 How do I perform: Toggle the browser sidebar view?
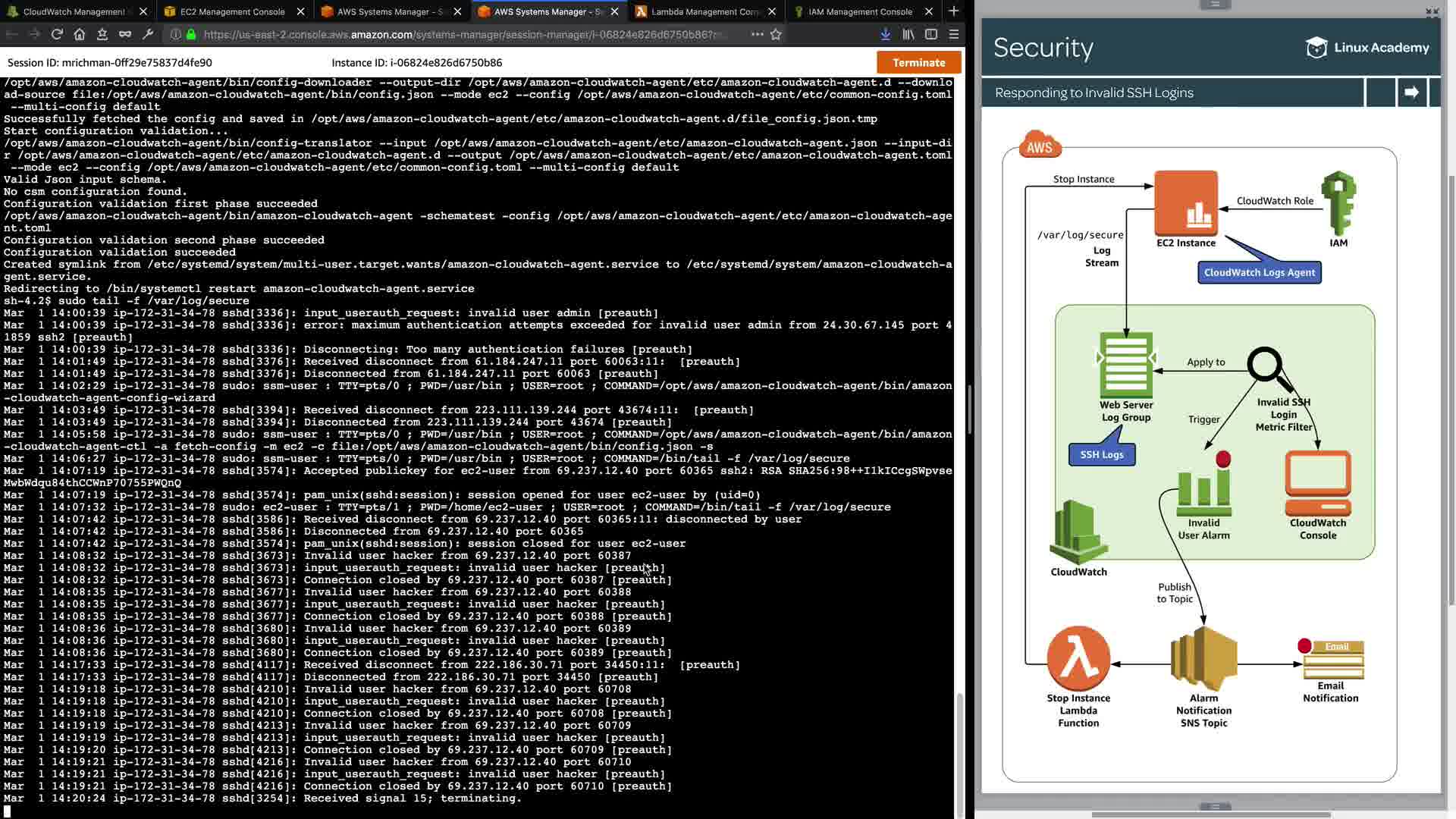point(931,34)
